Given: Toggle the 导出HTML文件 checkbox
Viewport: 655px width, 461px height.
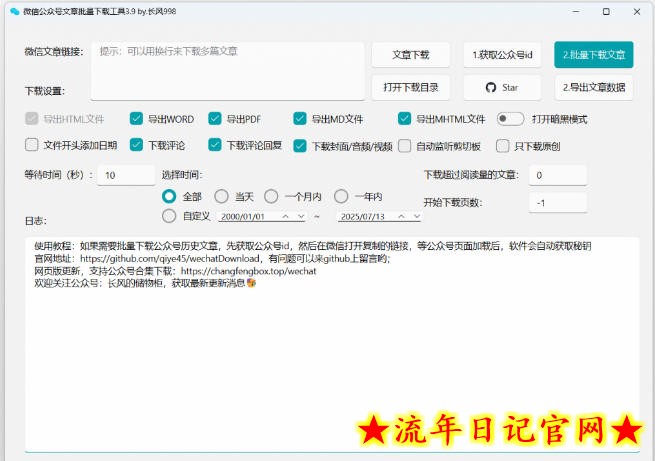Looking at the screenshot, I should point(32,119).
